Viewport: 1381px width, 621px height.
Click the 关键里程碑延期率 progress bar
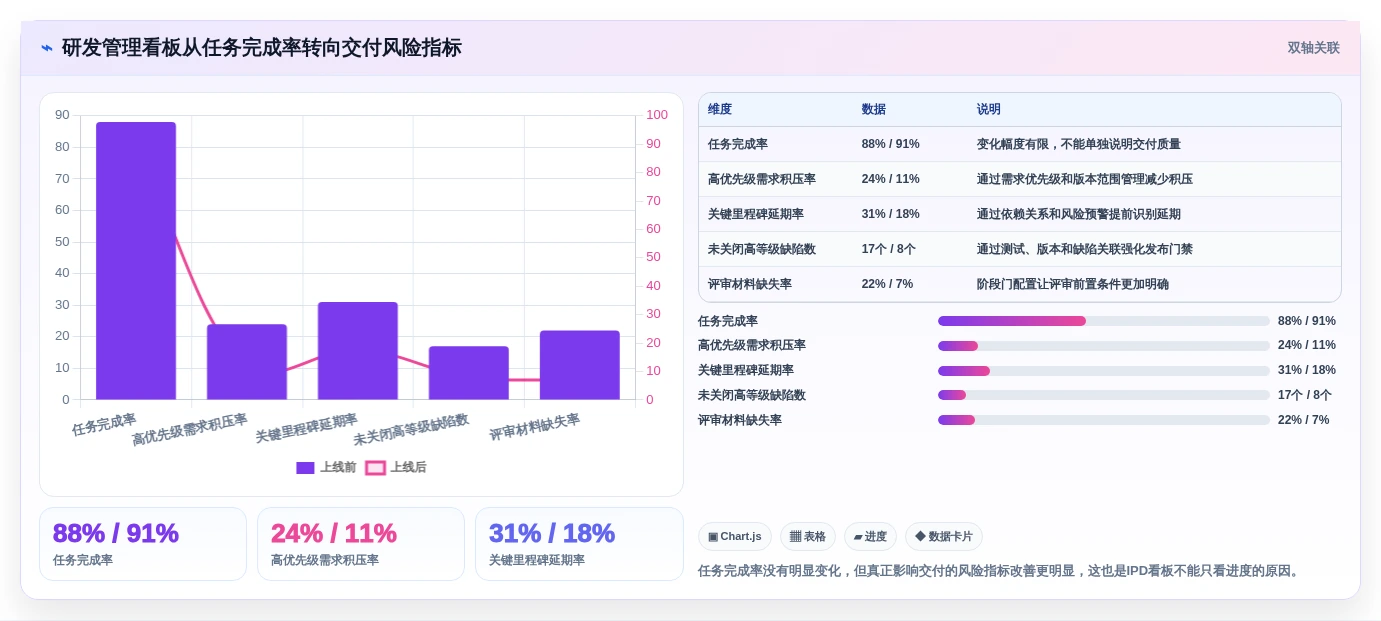[1104, 371]
